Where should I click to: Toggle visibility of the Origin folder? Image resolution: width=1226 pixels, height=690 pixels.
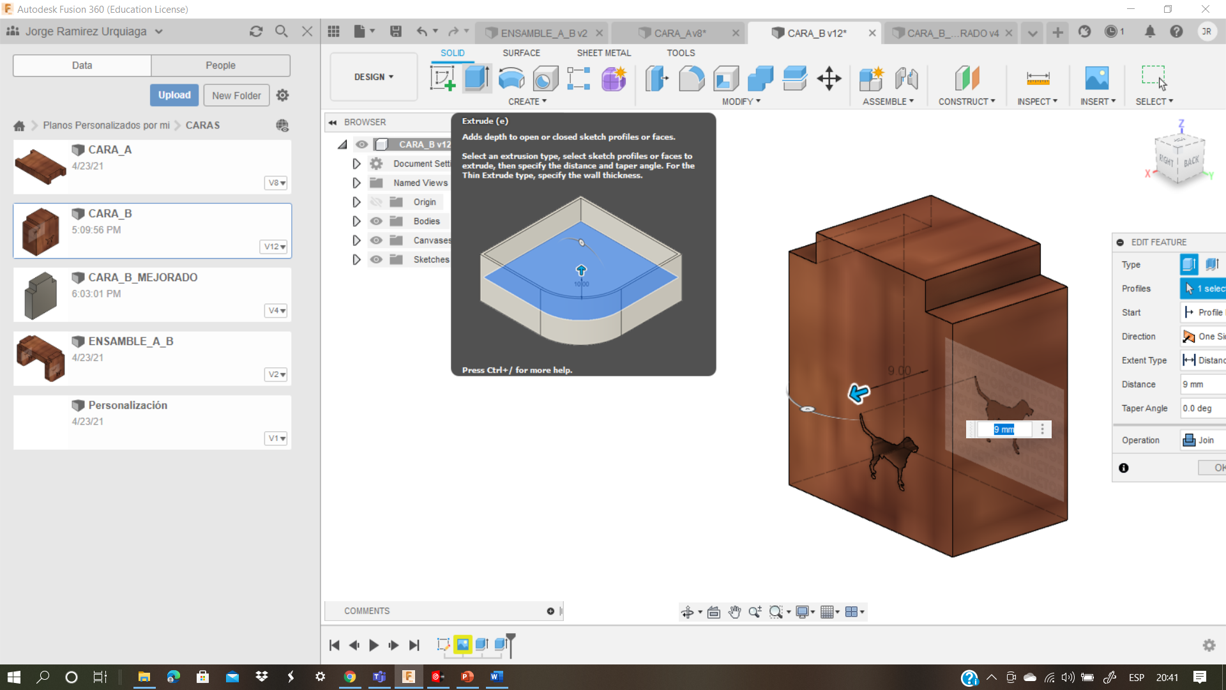click(x=376, y=202)
